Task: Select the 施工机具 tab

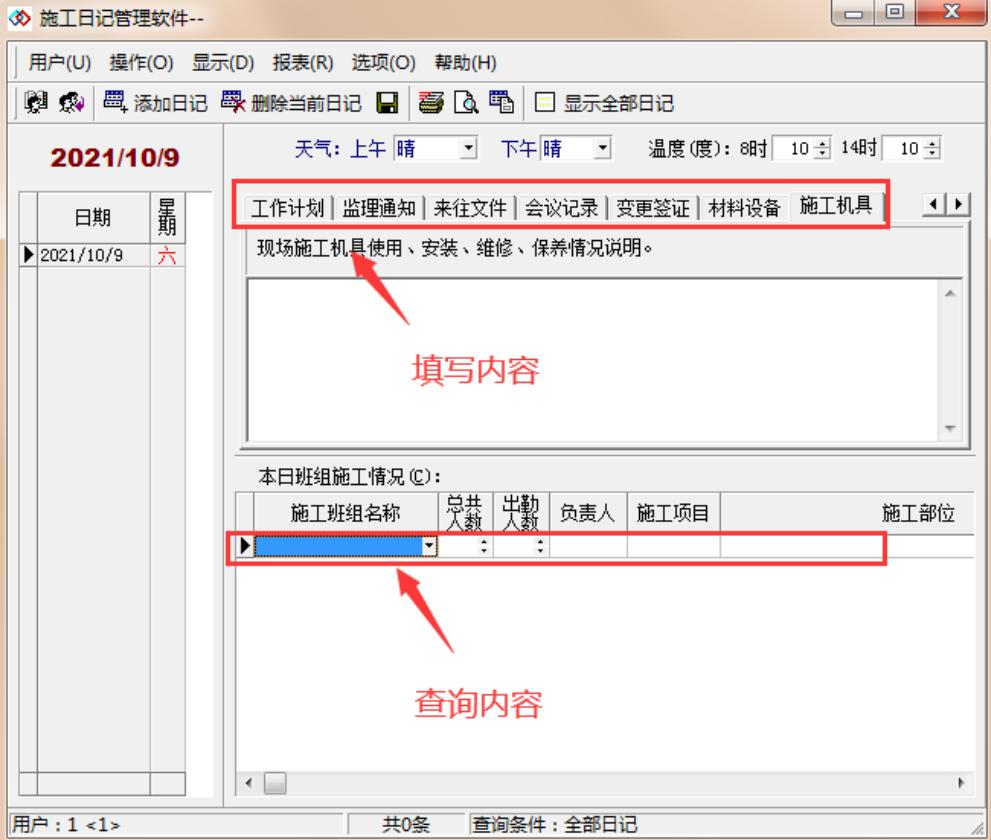Action: 836,205
